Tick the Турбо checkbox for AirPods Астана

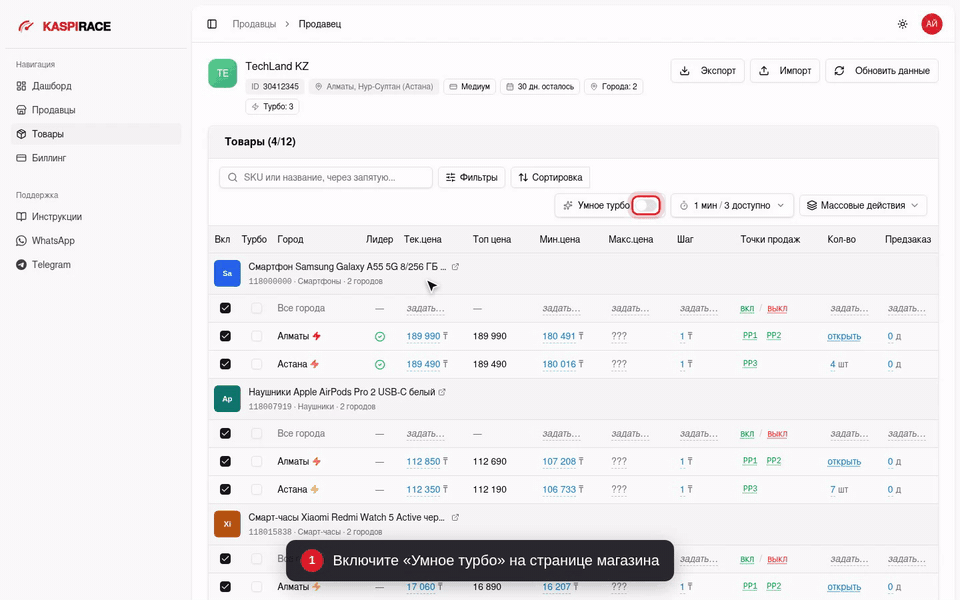(257, 489)
